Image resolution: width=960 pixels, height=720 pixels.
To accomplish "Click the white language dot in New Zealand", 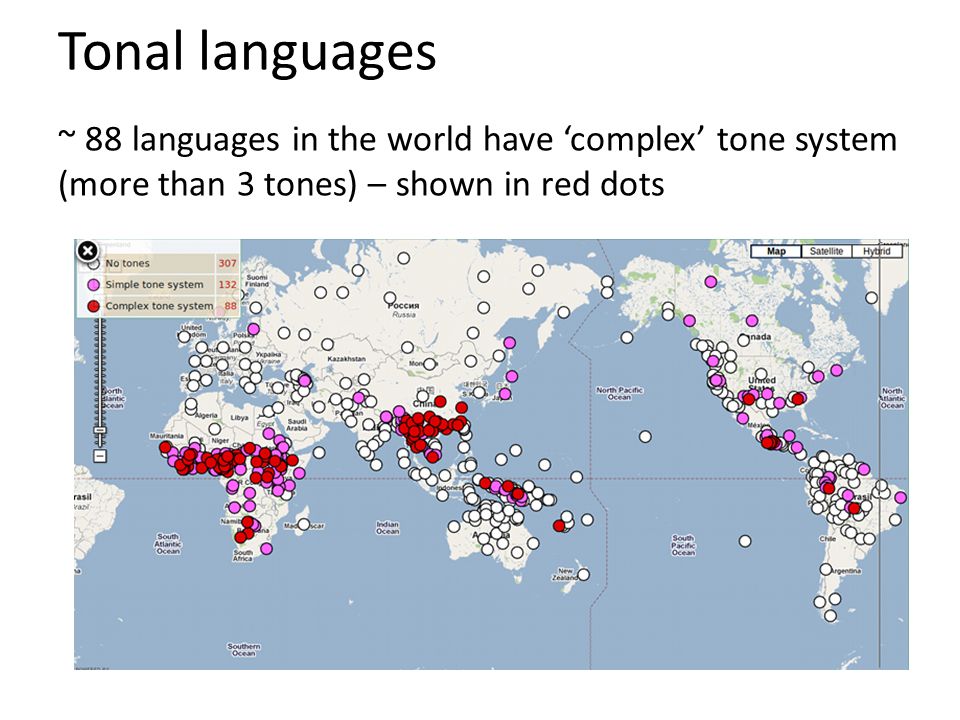I will tap(583, 574).
